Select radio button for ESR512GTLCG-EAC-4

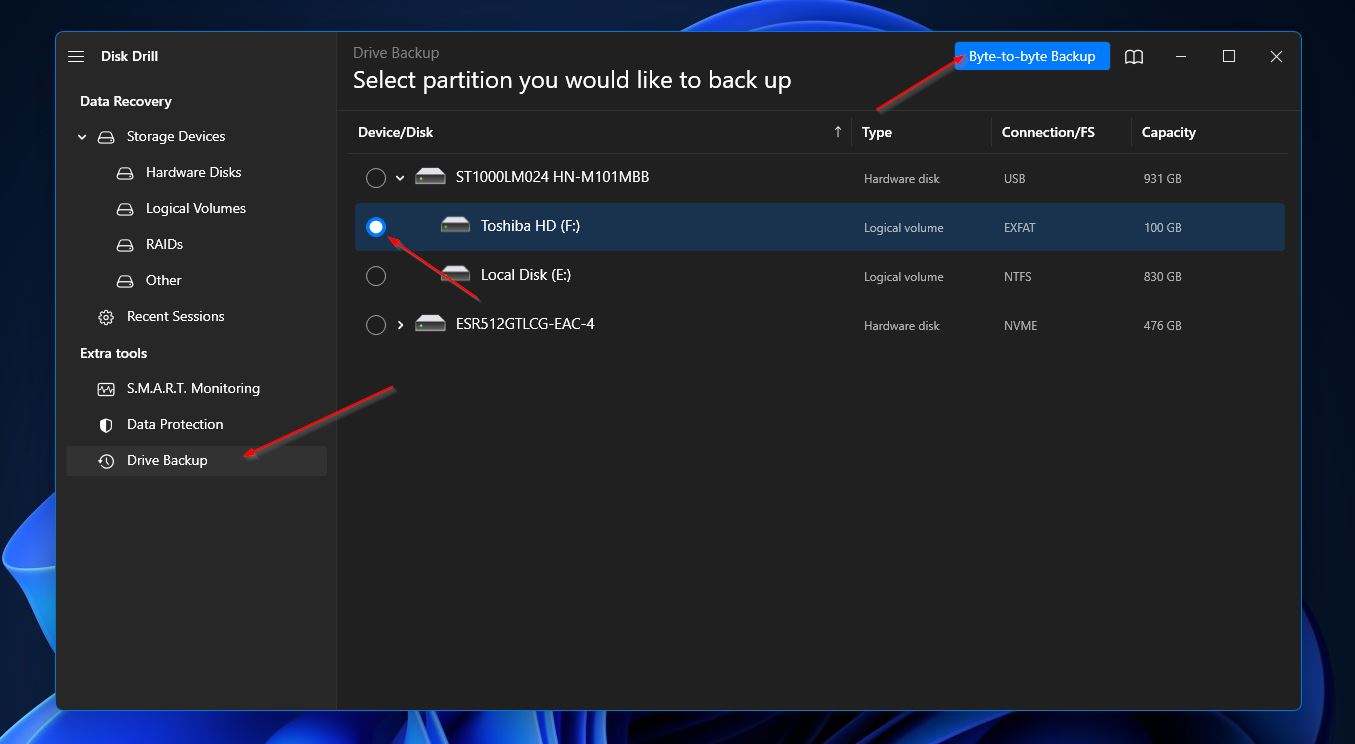[x=376, y=325]
